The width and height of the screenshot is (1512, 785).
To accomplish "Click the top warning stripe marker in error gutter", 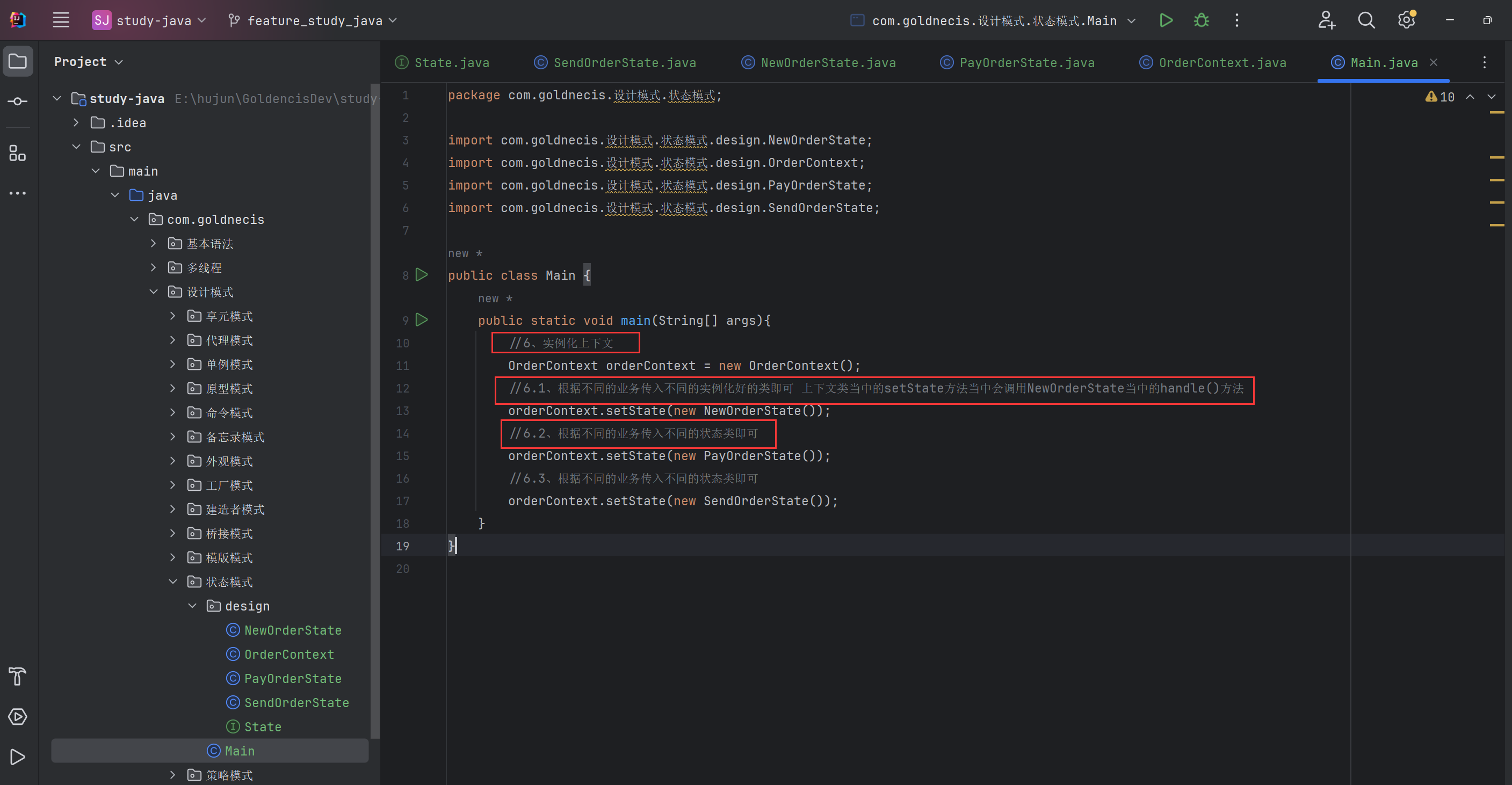I will click(x=1497, y=112).
